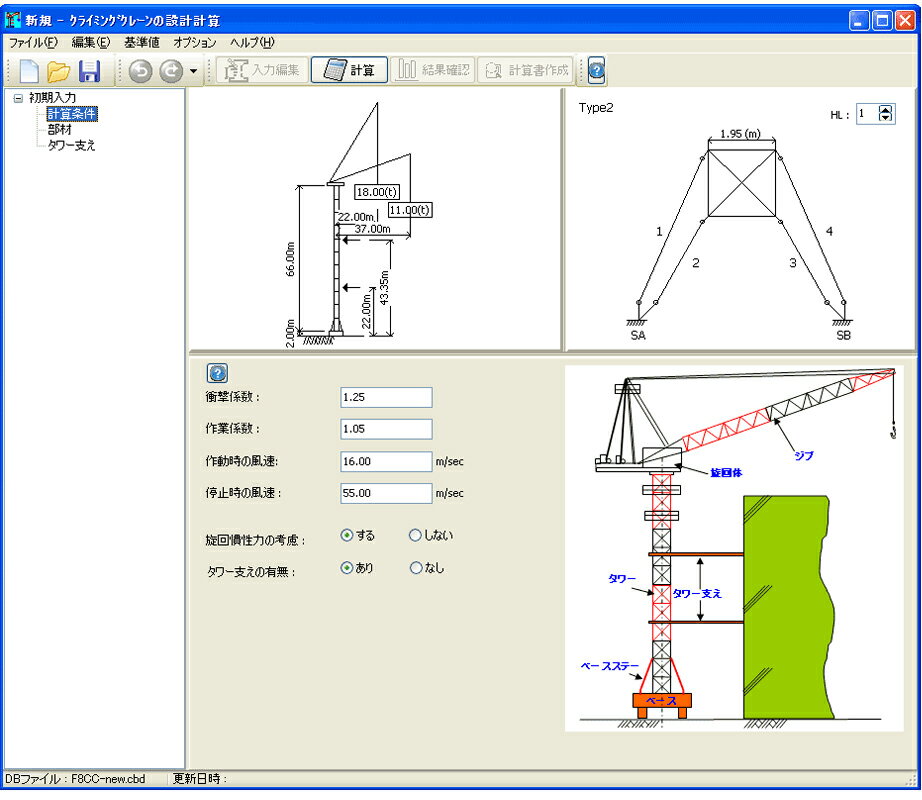Open the ヘルプ(H) menu
The width and height of the screenshot is (922, 800).
coord(252,42)
